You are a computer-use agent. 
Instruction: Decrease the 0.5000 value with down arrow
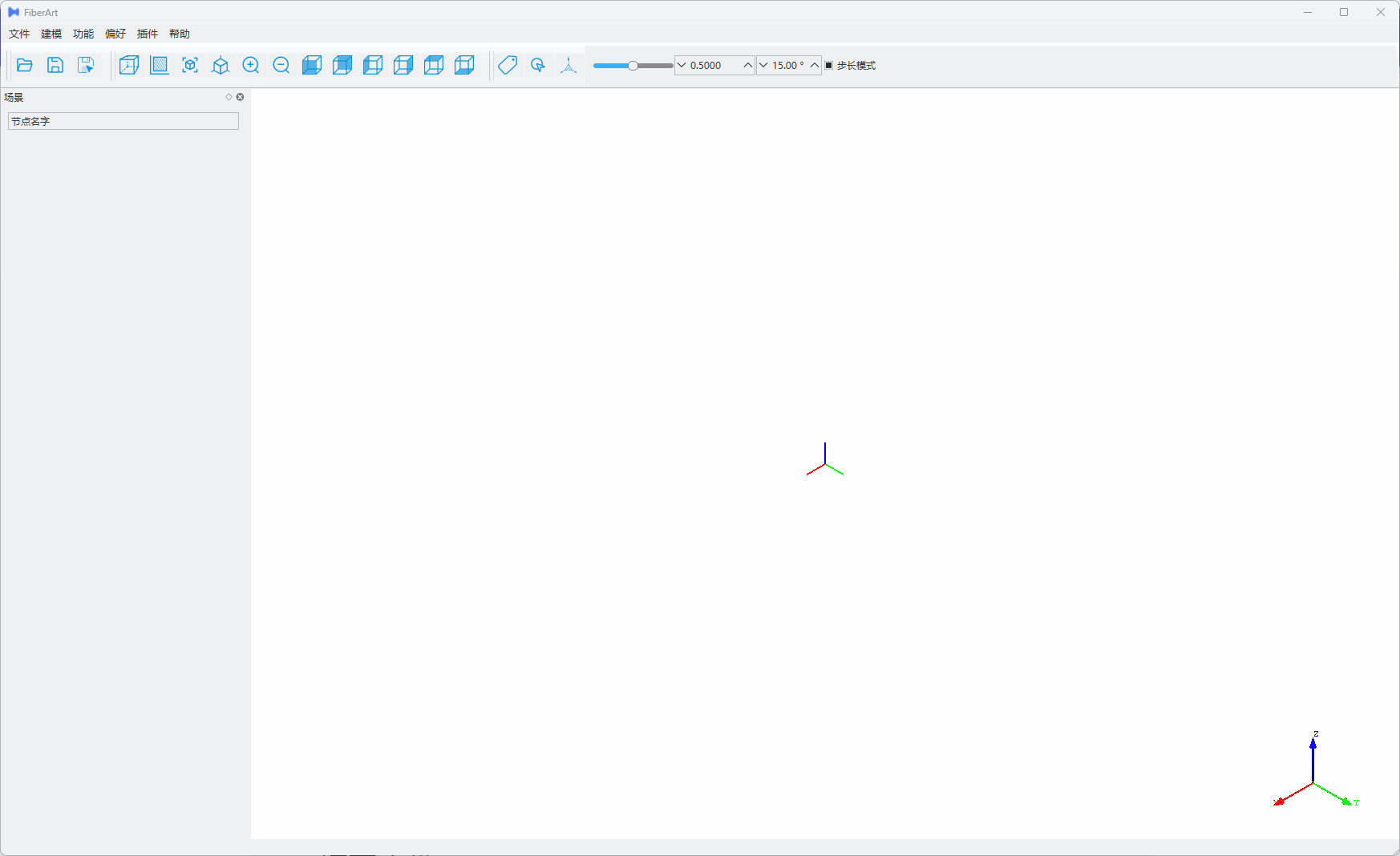(x=682, y=66)
